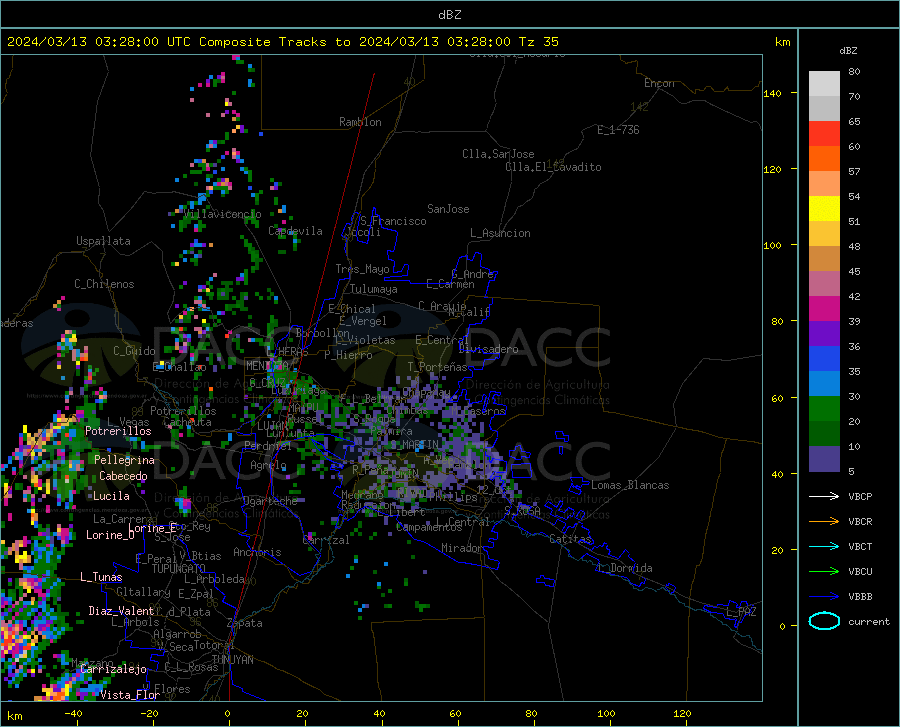
Task: Click the 'Carrizalejo' map label
Action: click(113, 669)
